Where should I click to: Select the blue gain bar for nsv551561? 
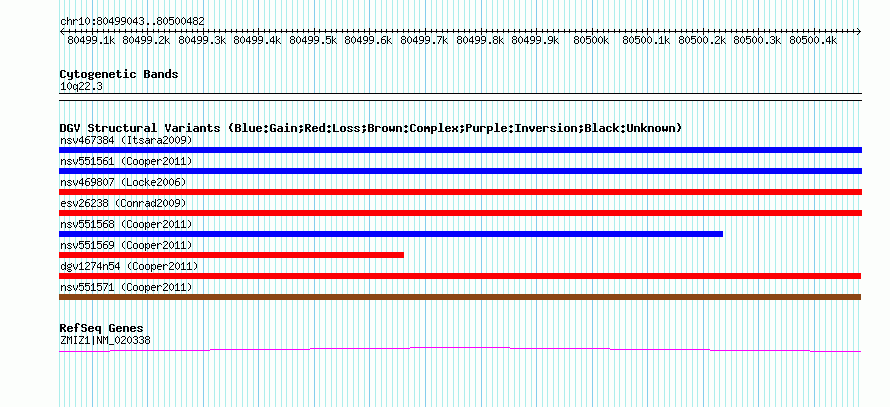pyautogui.click(x=460, y=171)
